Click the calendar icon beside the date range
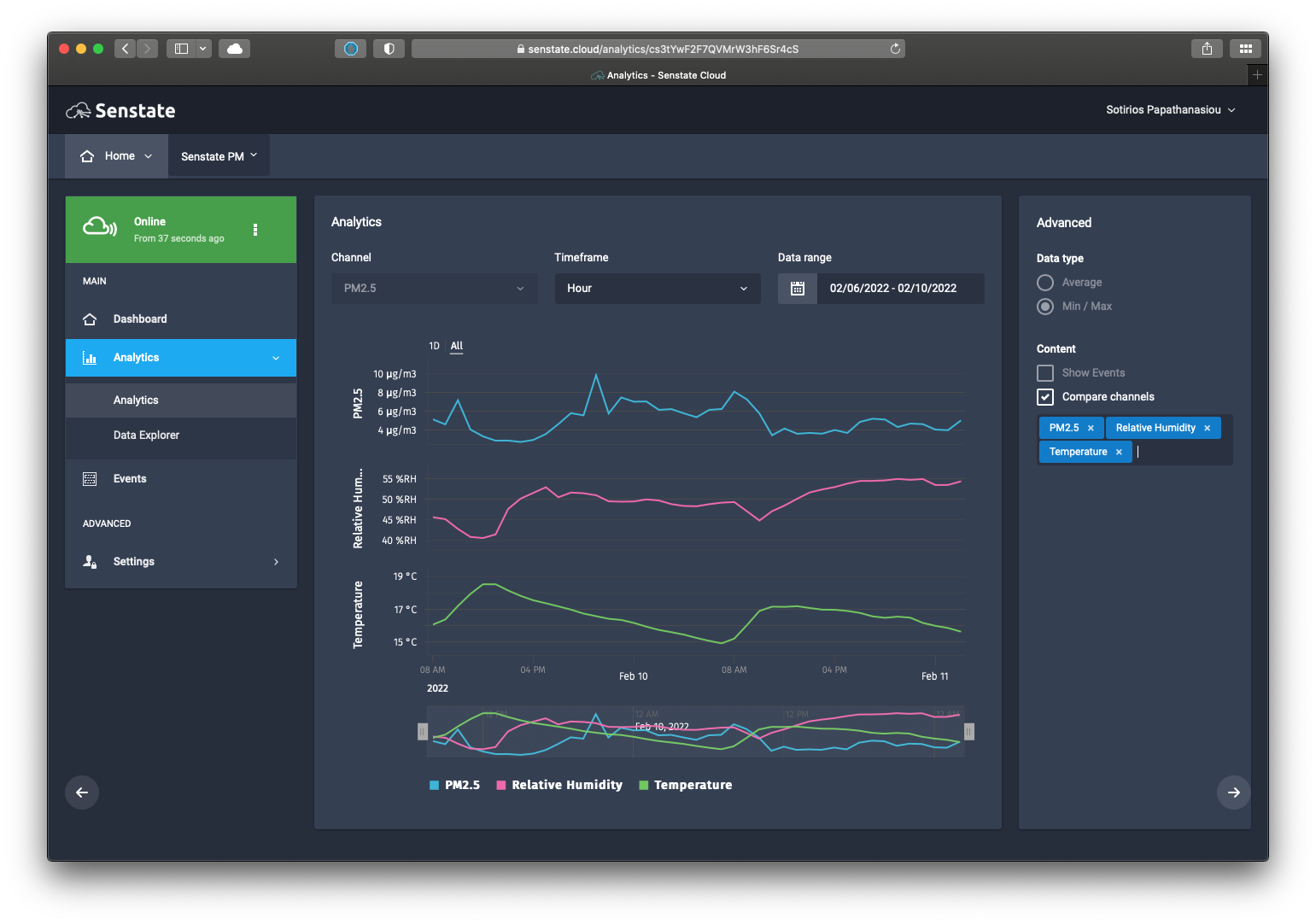Image resolution: width=1316 pixels, height=924 pixels. coord(798,289)
